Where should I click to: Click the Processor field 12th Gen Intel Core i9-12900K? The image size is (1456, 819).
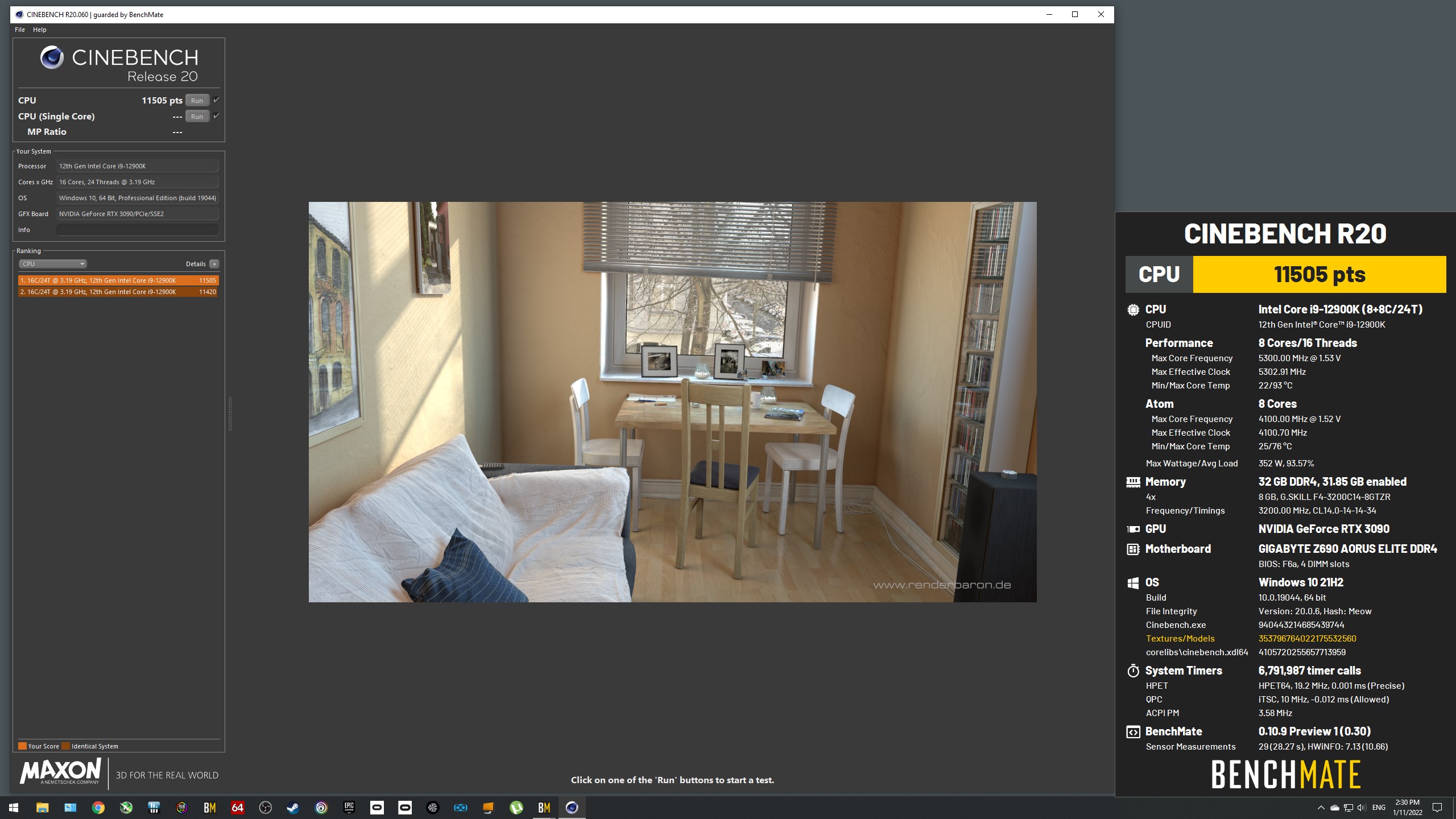138,166
